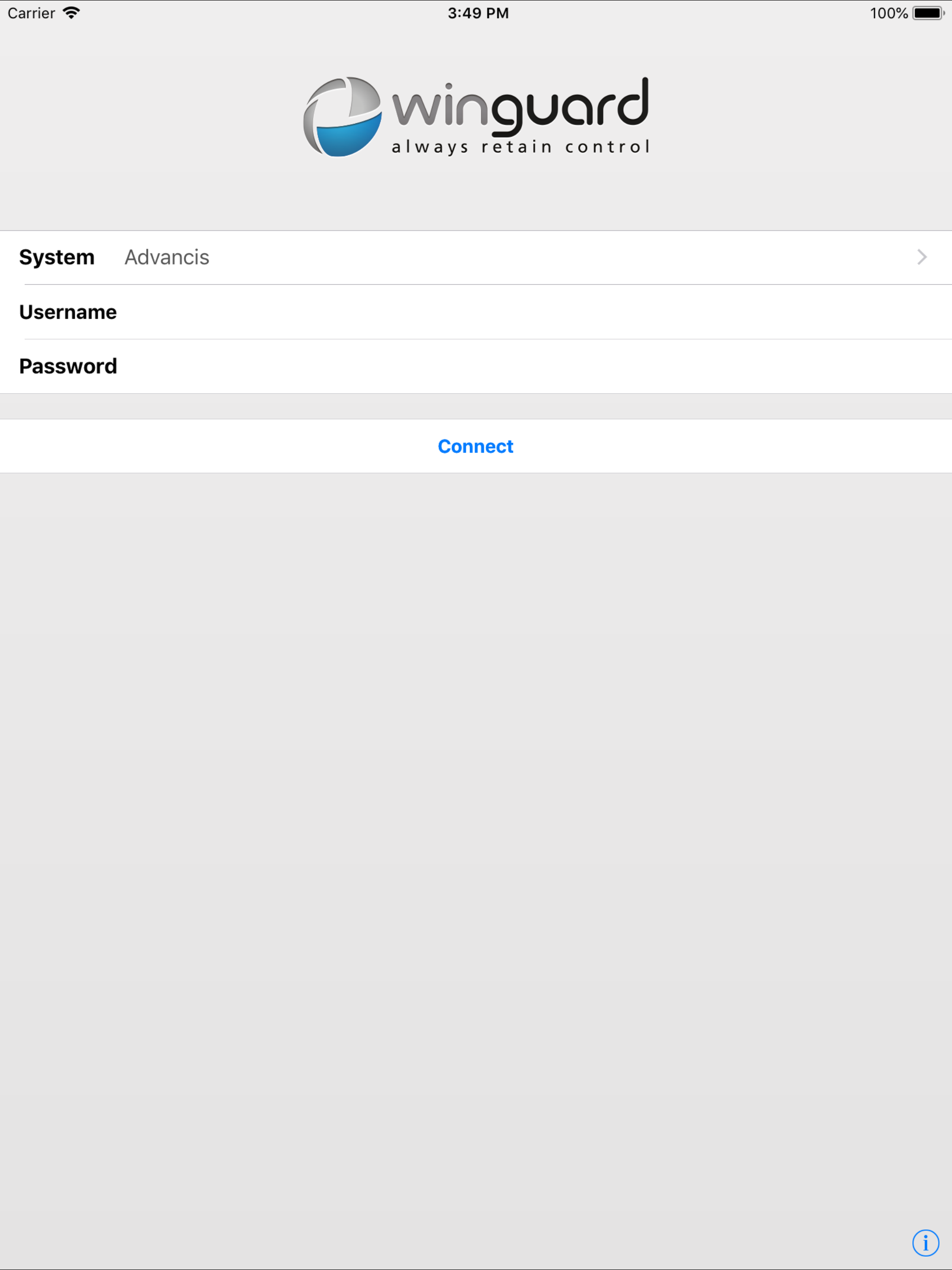Tap the clock showing 3:49 PM
Image resolution: width=952 pixels, height=1270 pixels.
478,13
